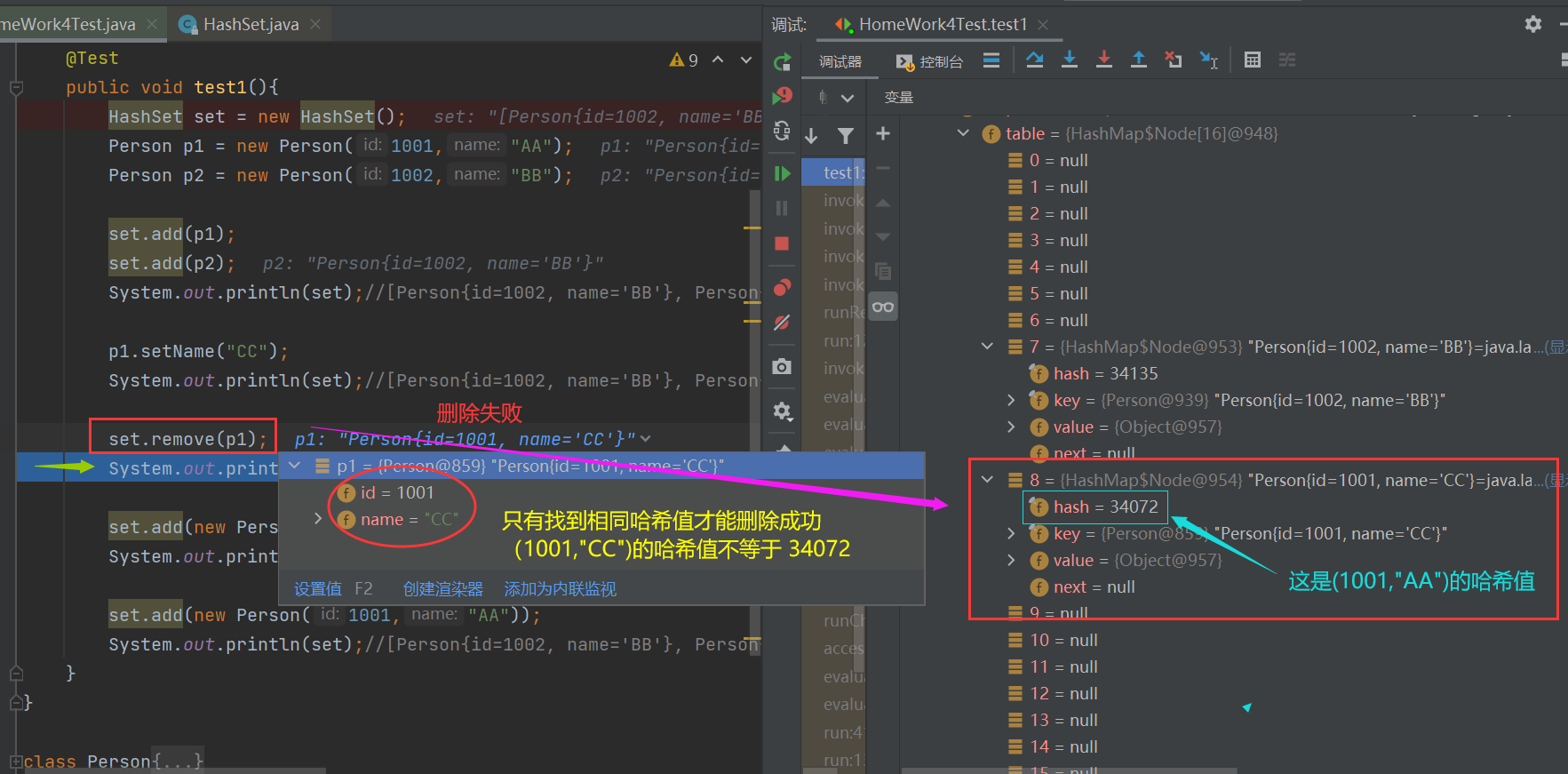
Task: Open debug tool window options gear
Action: [1533, 24]
